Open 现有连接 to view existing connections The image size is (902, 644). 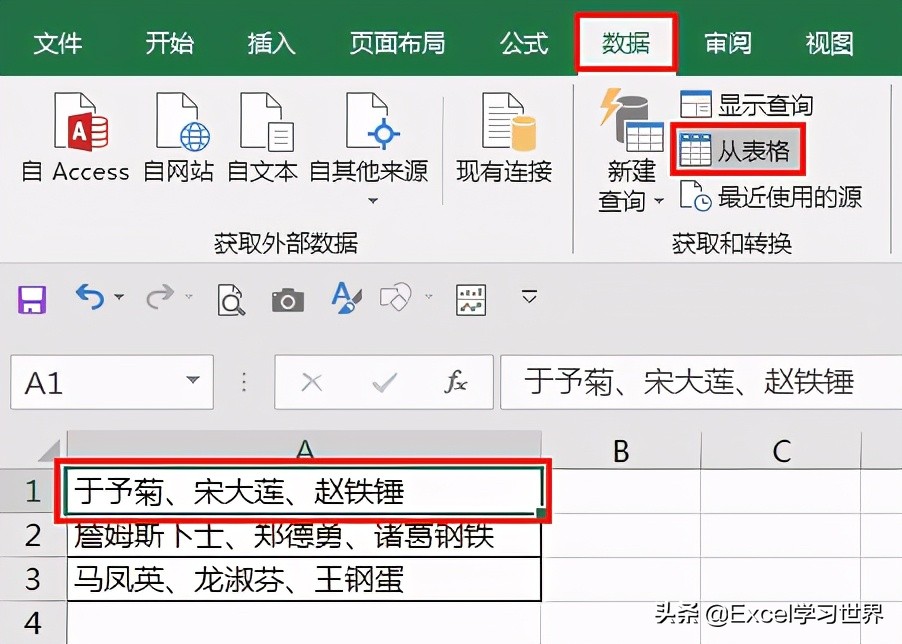504,140
